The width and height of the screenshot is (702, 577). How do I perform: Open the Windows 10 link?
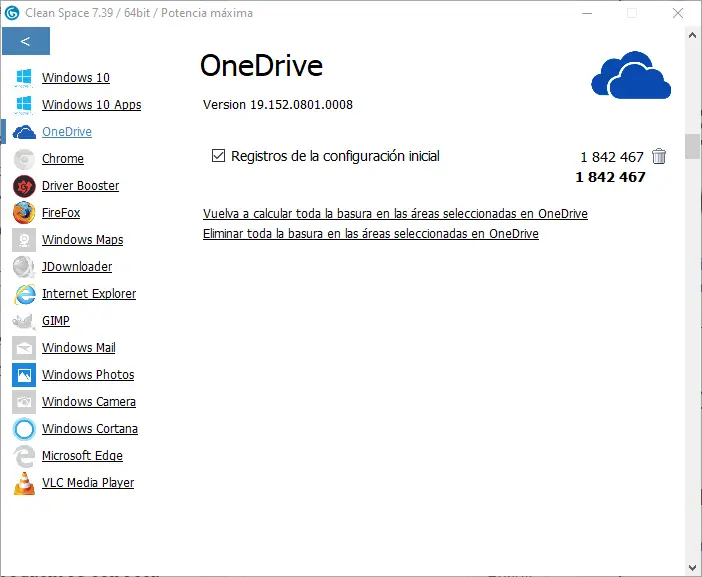click(76, 77)
